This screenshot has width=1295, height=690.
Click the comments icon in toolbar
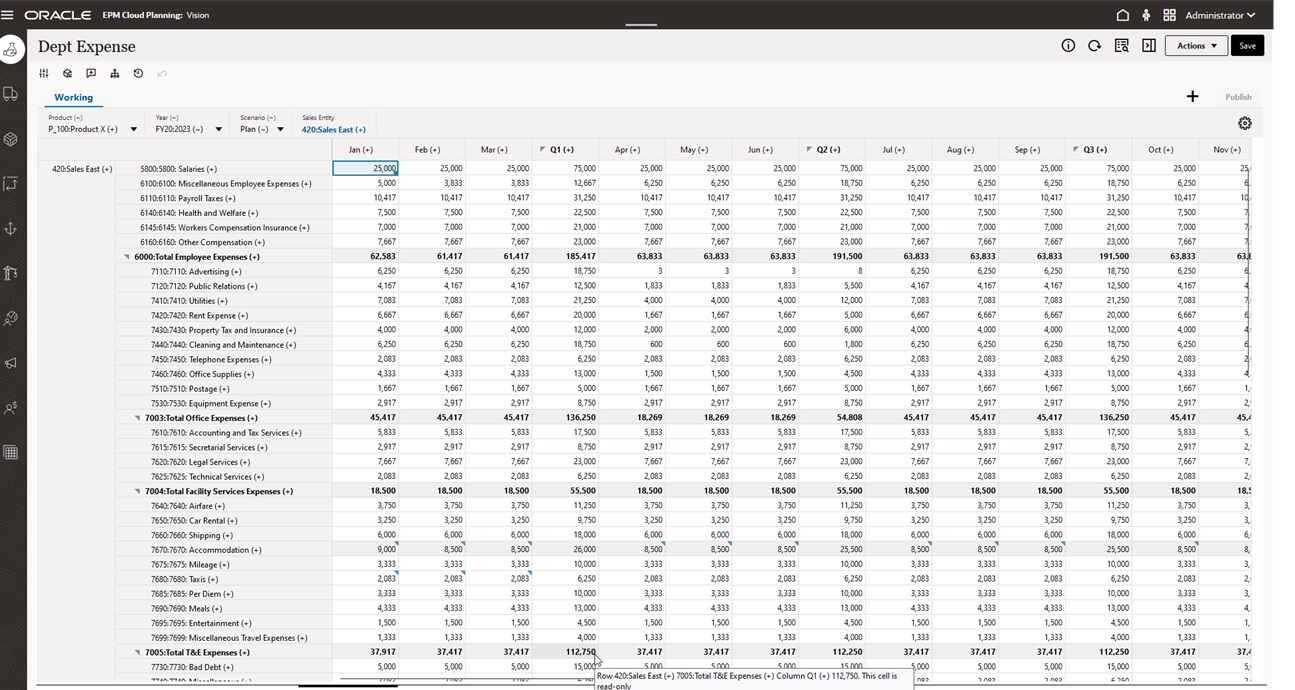click(x=91, y=73)
